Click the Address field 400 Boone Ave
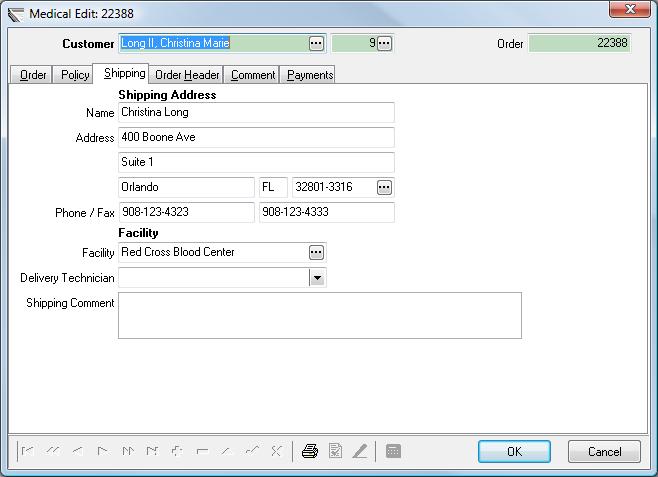Viewport: 658px width, 477px height. 256,138
